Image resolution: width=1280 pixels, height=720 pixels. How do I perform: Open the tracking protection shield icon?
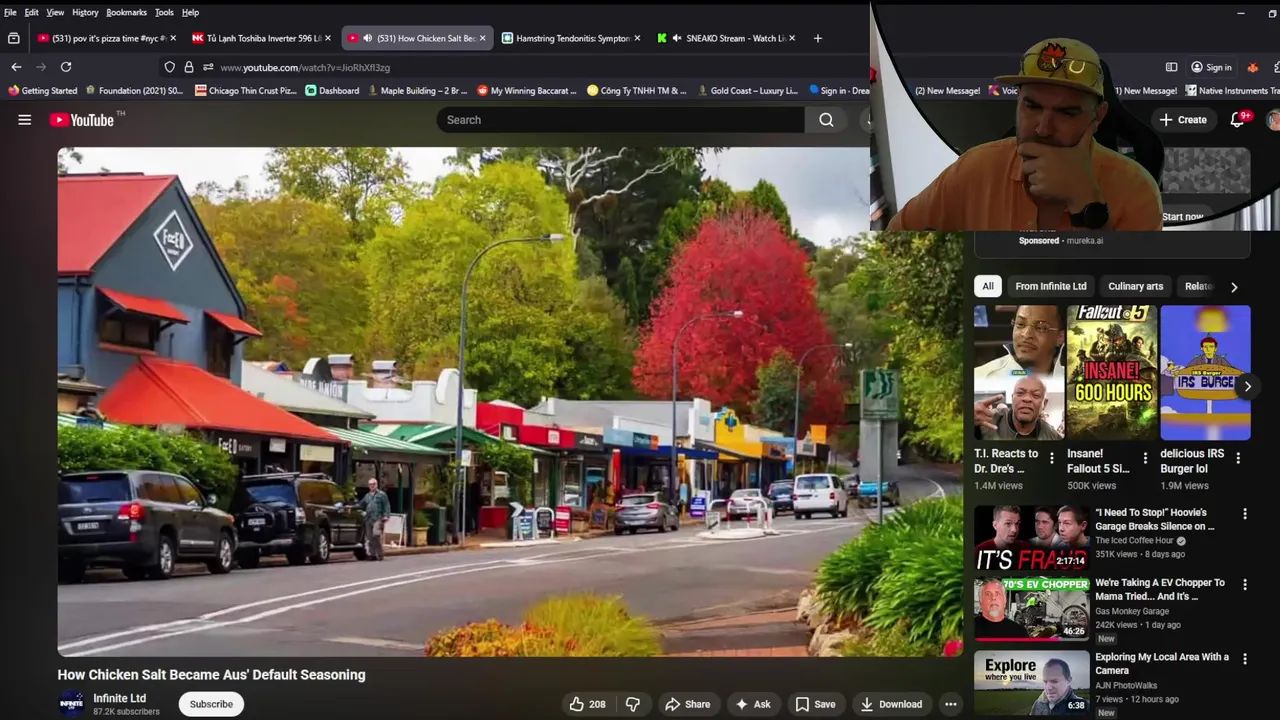point(170,67)
